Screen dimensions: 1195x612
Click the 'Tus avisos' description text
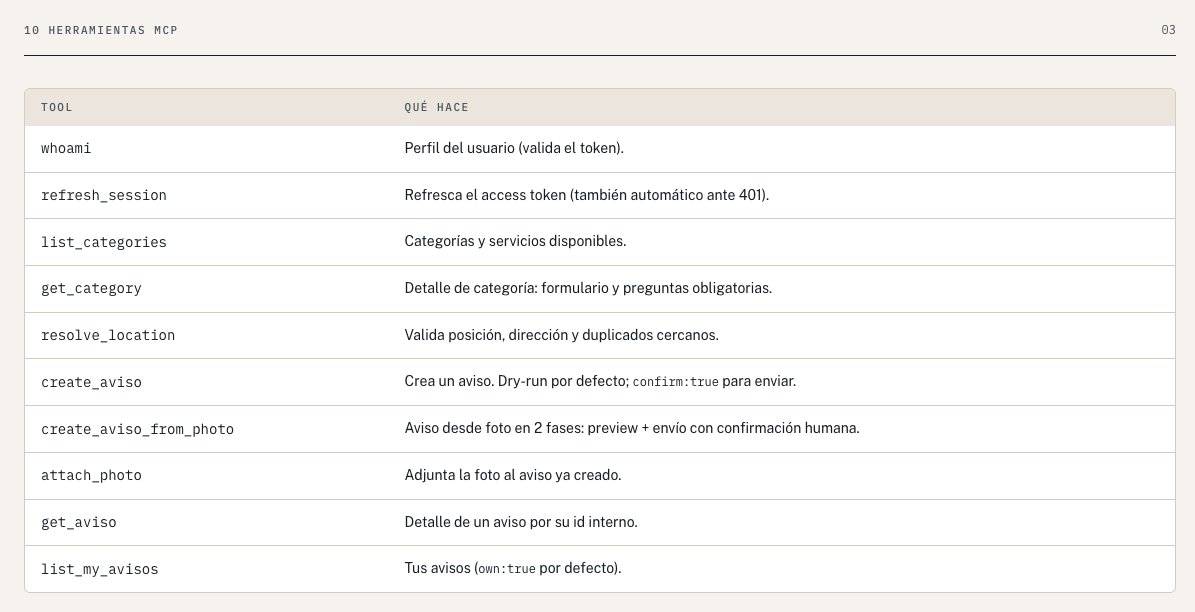(x=513, y=569)
